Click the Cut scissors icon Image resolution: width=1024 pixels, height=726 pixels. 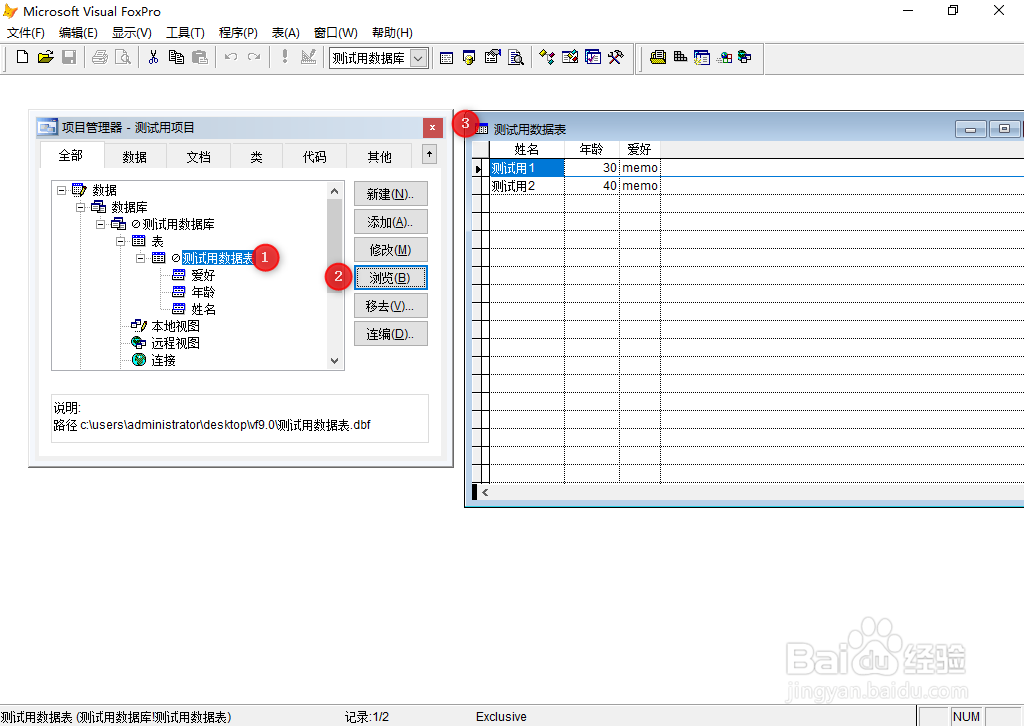(x=153, y=57)
